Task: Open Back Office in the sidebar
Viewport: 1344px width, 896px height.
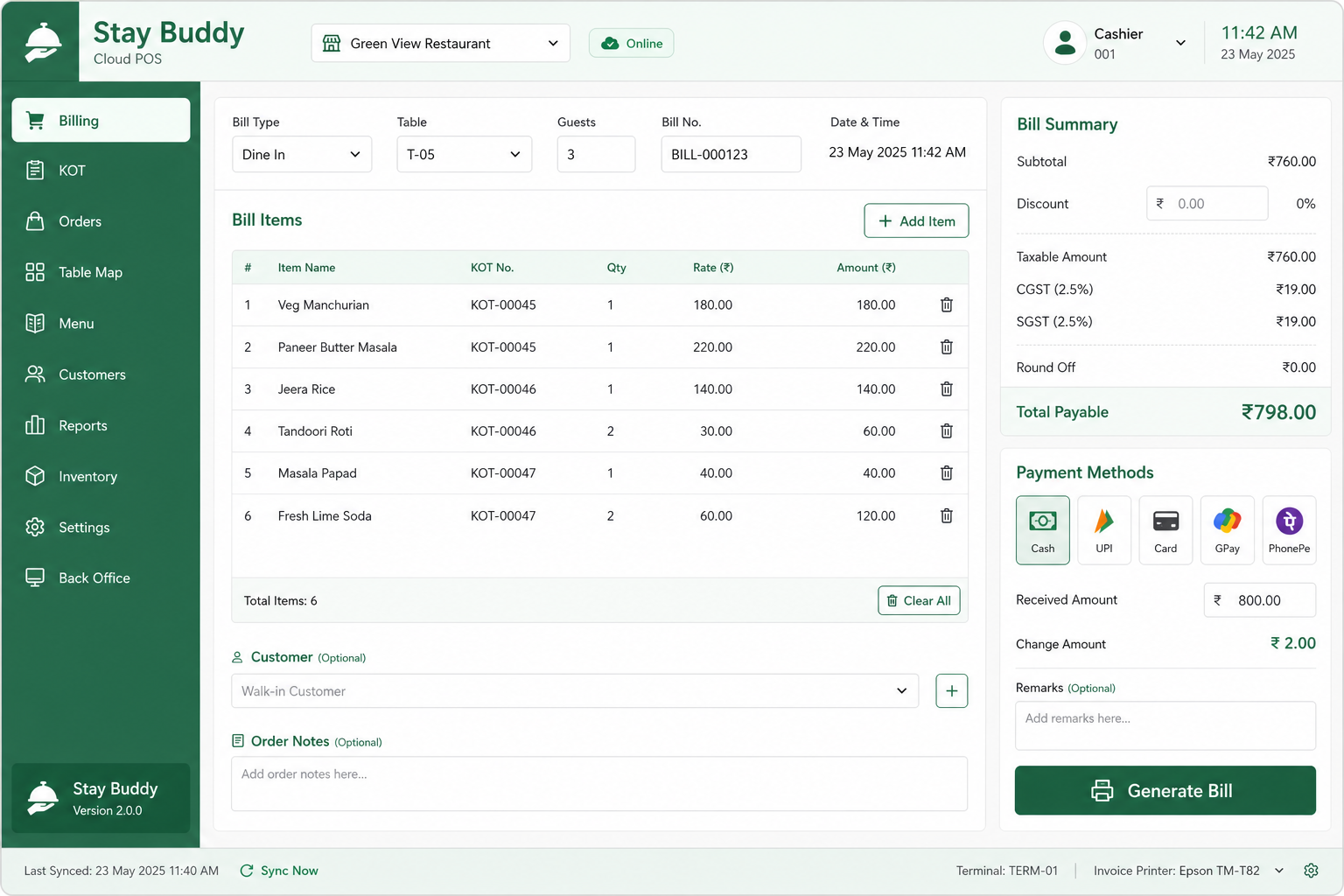Action: (101, 577)
